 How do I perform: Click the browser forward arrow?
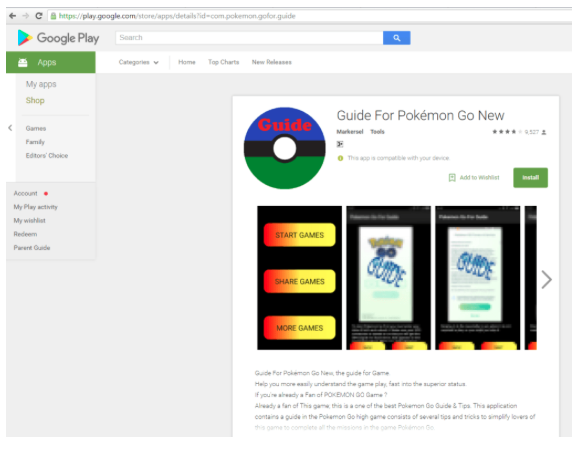26,16
